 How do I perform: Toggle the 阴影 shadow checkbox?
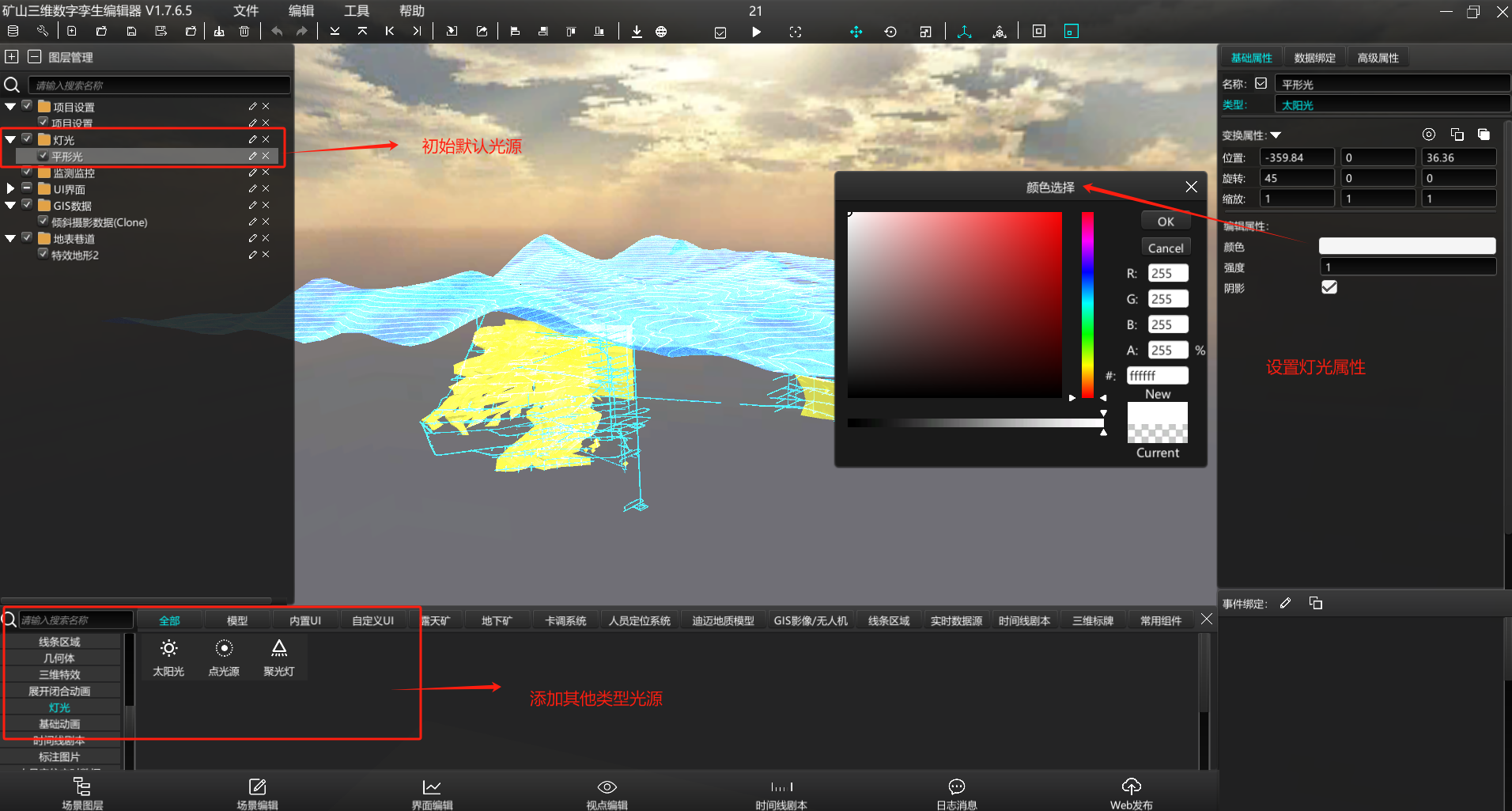click(x=1329, y=287)
